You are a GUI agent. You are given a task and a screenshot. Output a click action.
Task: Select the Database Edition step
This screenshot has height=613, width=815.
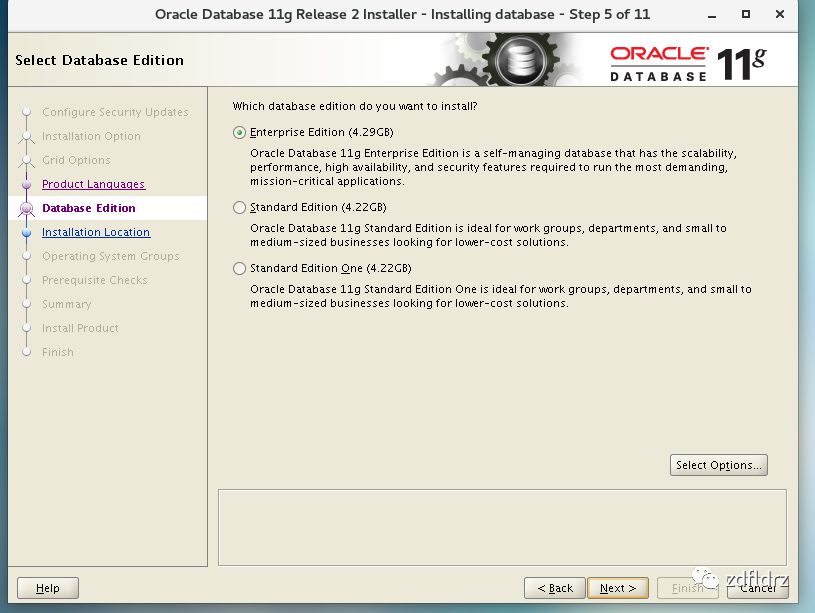point(89,208)
